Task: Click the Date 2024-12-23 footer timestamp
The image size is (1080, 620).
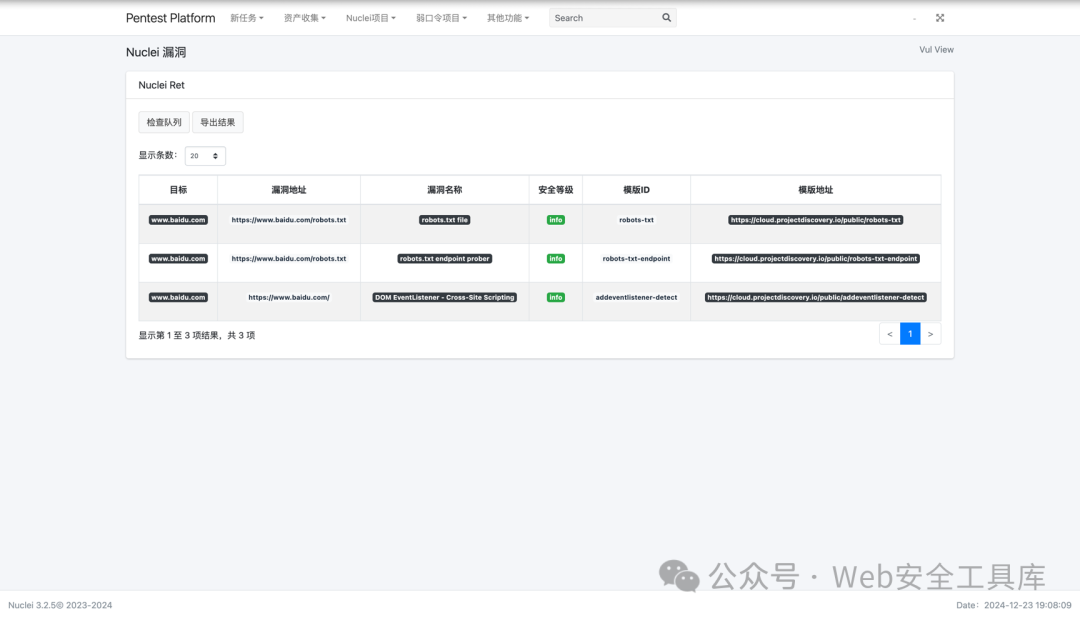Action: (x=1014, y=605)
